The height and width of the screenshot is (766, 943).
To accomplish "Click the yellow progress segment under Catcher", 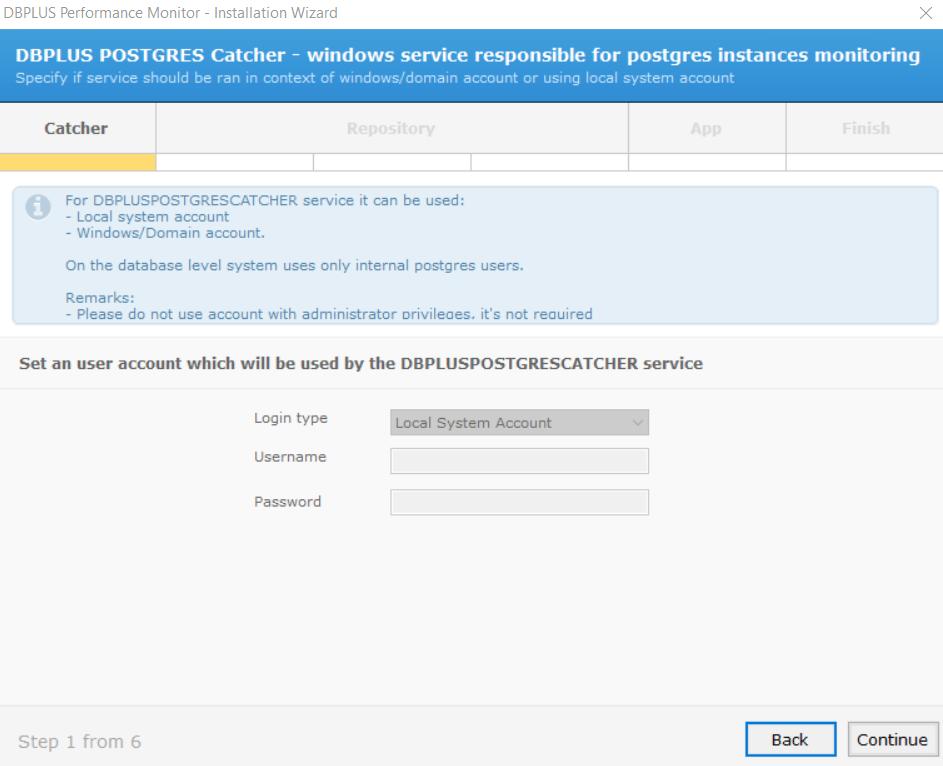I will pyautogui.click(x=78, y=162).
